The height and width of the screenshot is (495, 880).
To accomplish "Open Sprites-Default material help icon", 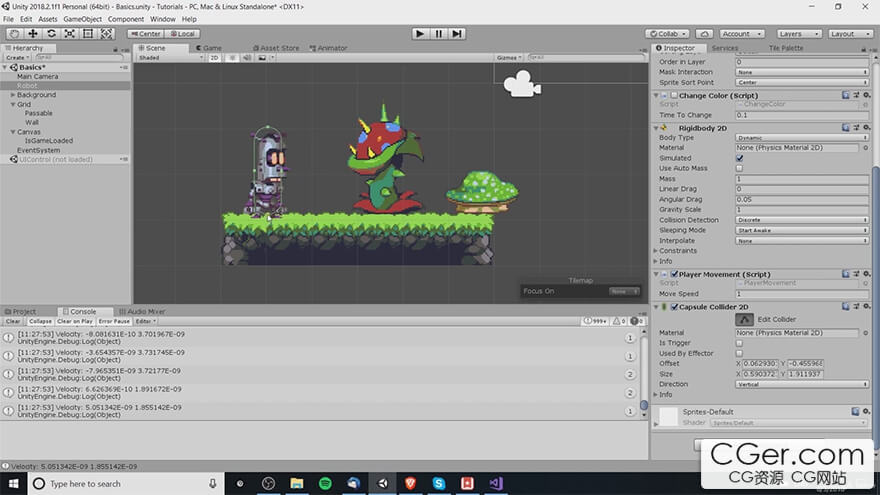I will 855,411.
